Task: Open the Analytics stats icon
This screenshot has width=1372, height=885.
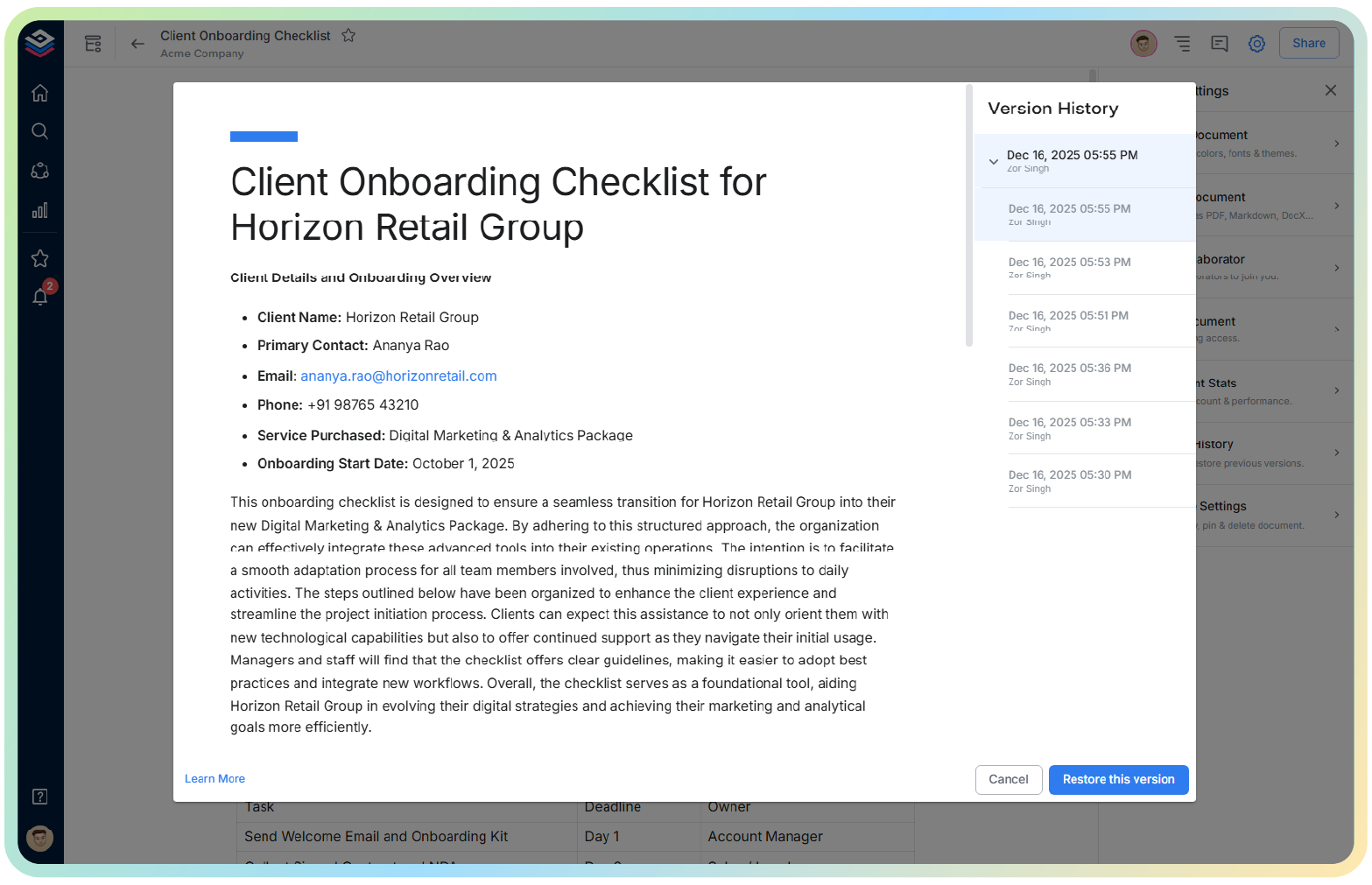Action: [39, 210]
